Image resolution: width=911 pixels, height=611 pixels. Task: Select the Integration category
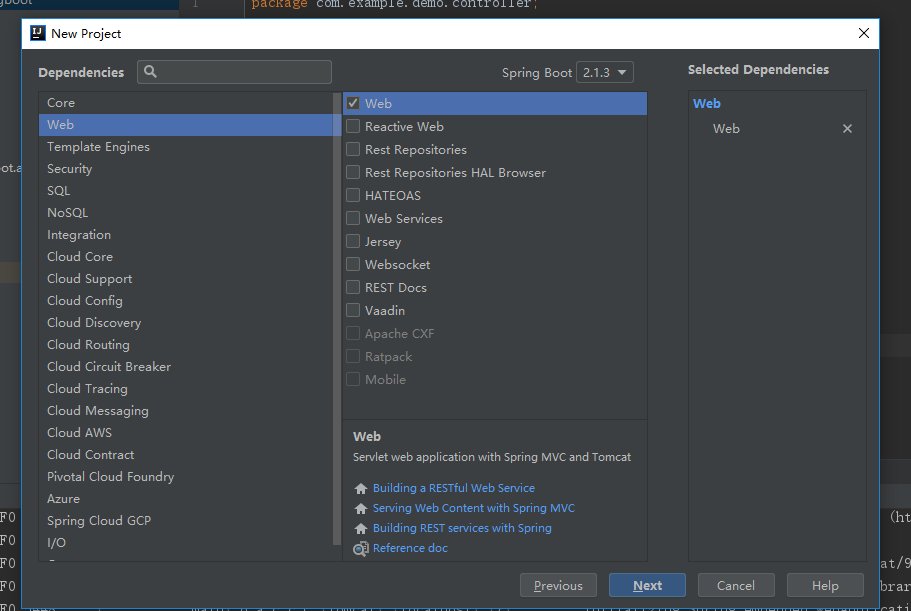(186, 235)
